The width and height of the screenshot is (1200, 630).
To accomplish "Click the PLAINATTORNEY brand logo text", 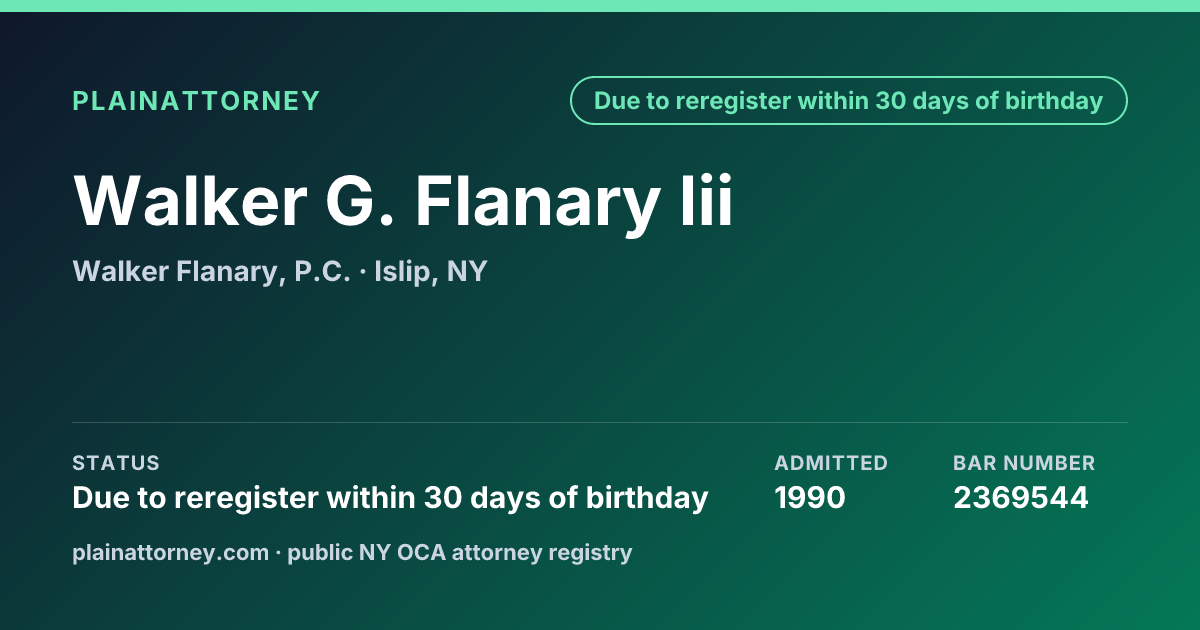I will click(x=196, y=101).
